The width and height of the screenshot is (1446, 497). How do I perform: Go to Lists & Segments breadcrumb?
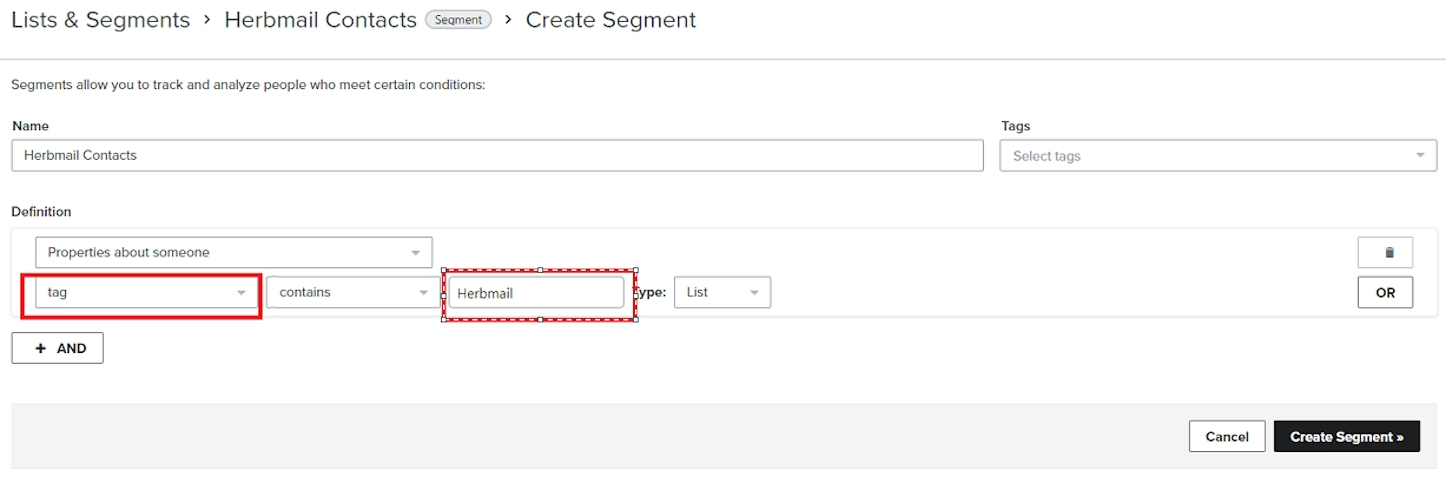(100, 20)
